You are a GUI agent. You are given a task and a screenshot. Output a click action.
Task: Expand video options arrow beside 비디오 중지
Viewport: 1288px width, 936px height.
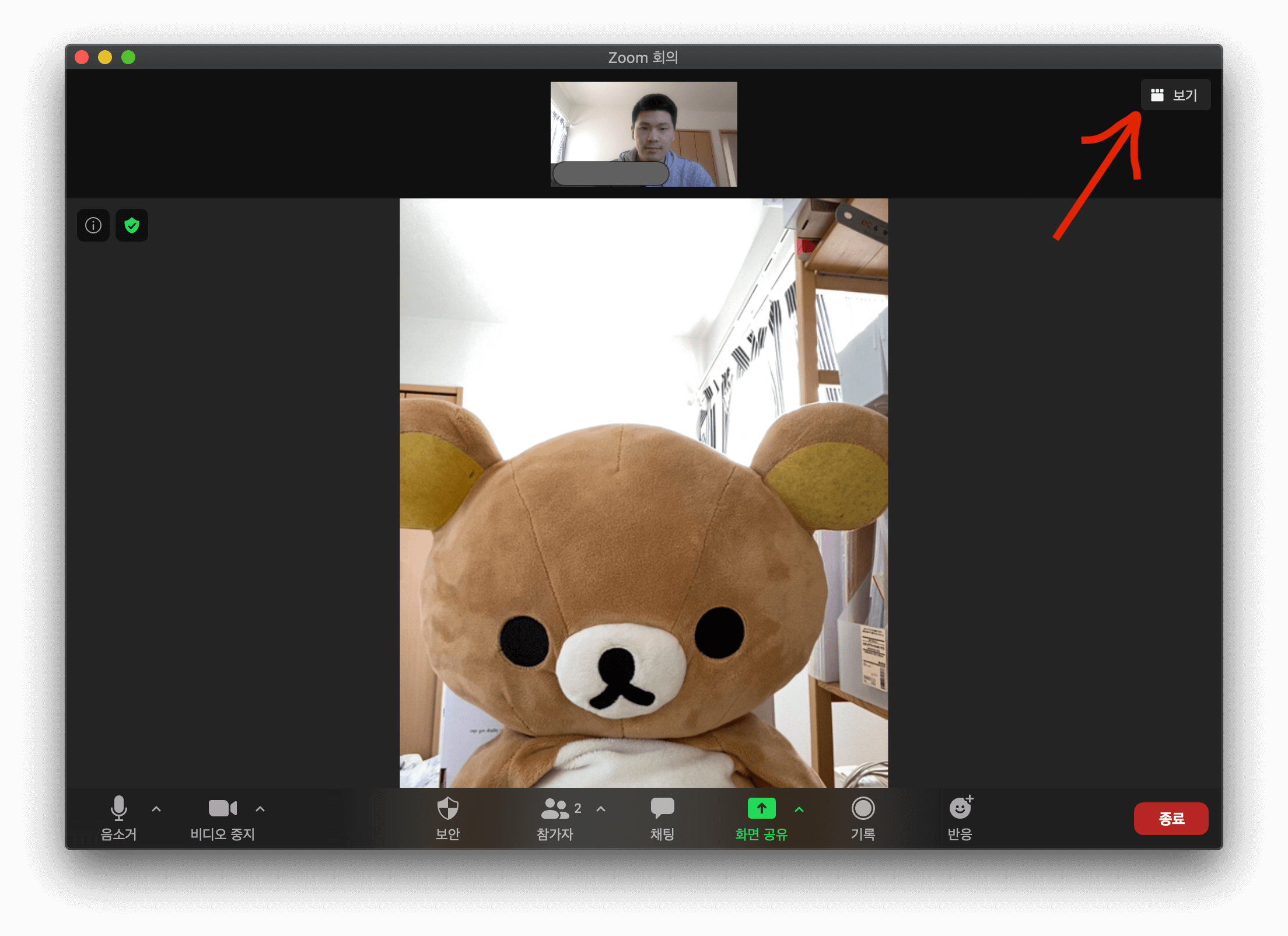pyautogui.click(x=260, y=809)
